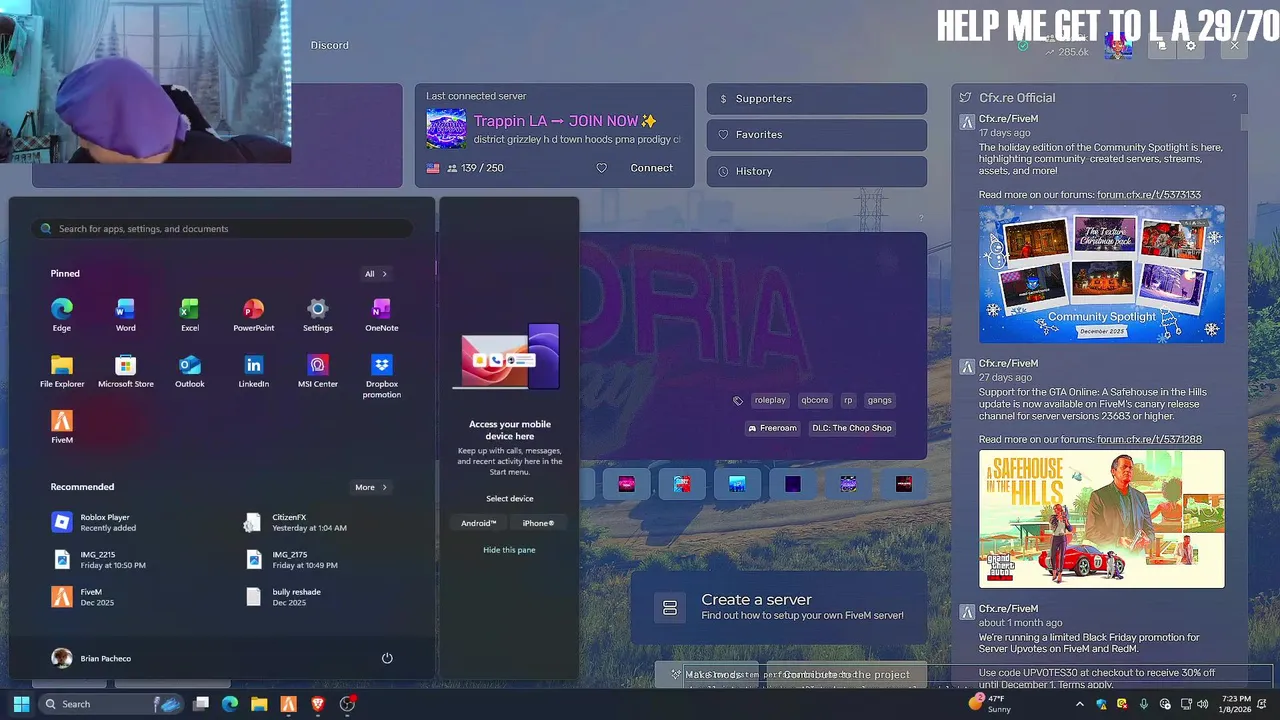Open the History server list
Viewport: 1280px width, 720px height.
click(817, 171)
